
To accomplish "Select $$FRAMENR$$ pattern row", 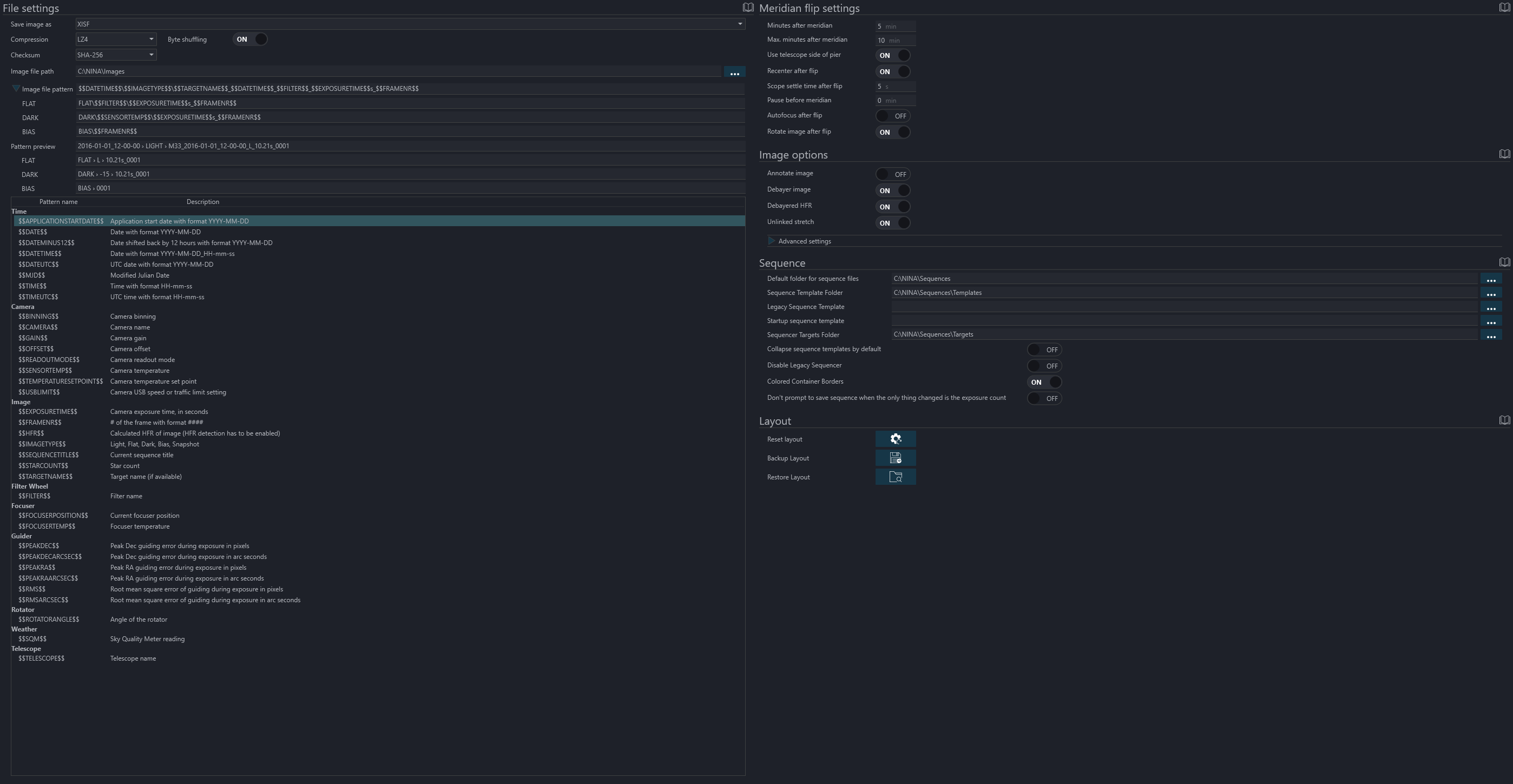I will [x=379, y=423].
